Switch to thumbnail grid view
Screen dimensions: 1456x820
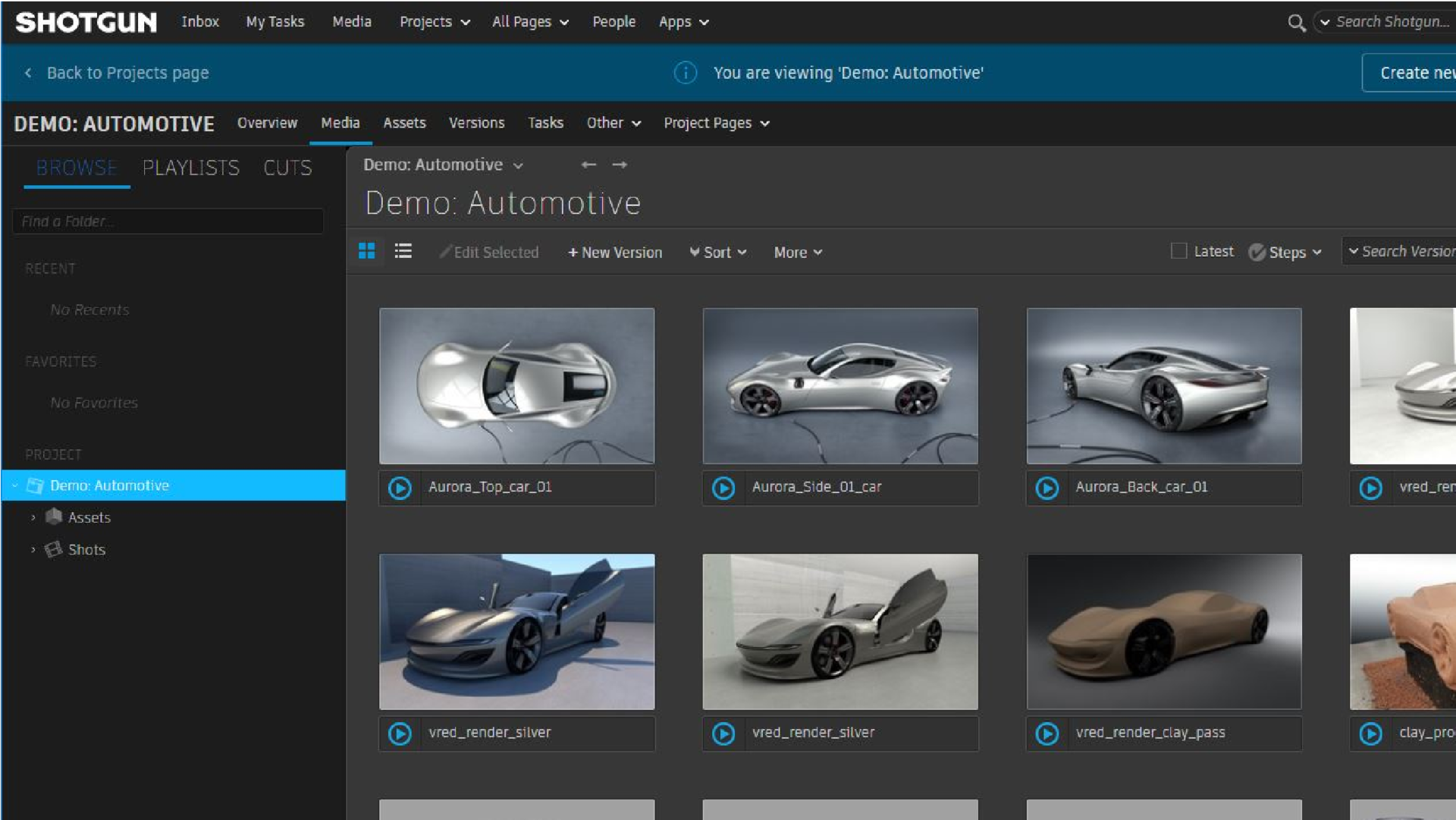[x=367, y=251]
